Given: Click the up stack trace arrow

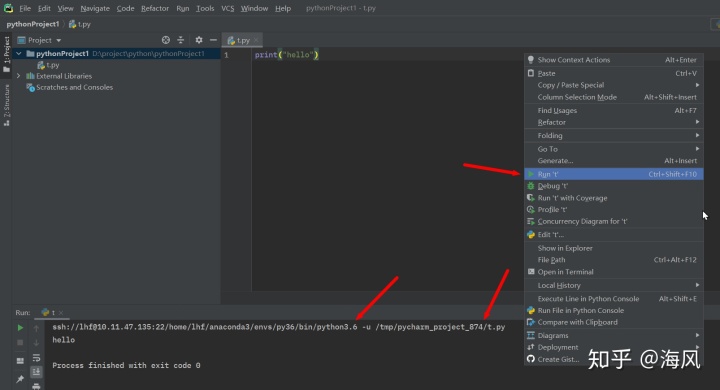Looking at the screenshot, I should coord(36,328).
